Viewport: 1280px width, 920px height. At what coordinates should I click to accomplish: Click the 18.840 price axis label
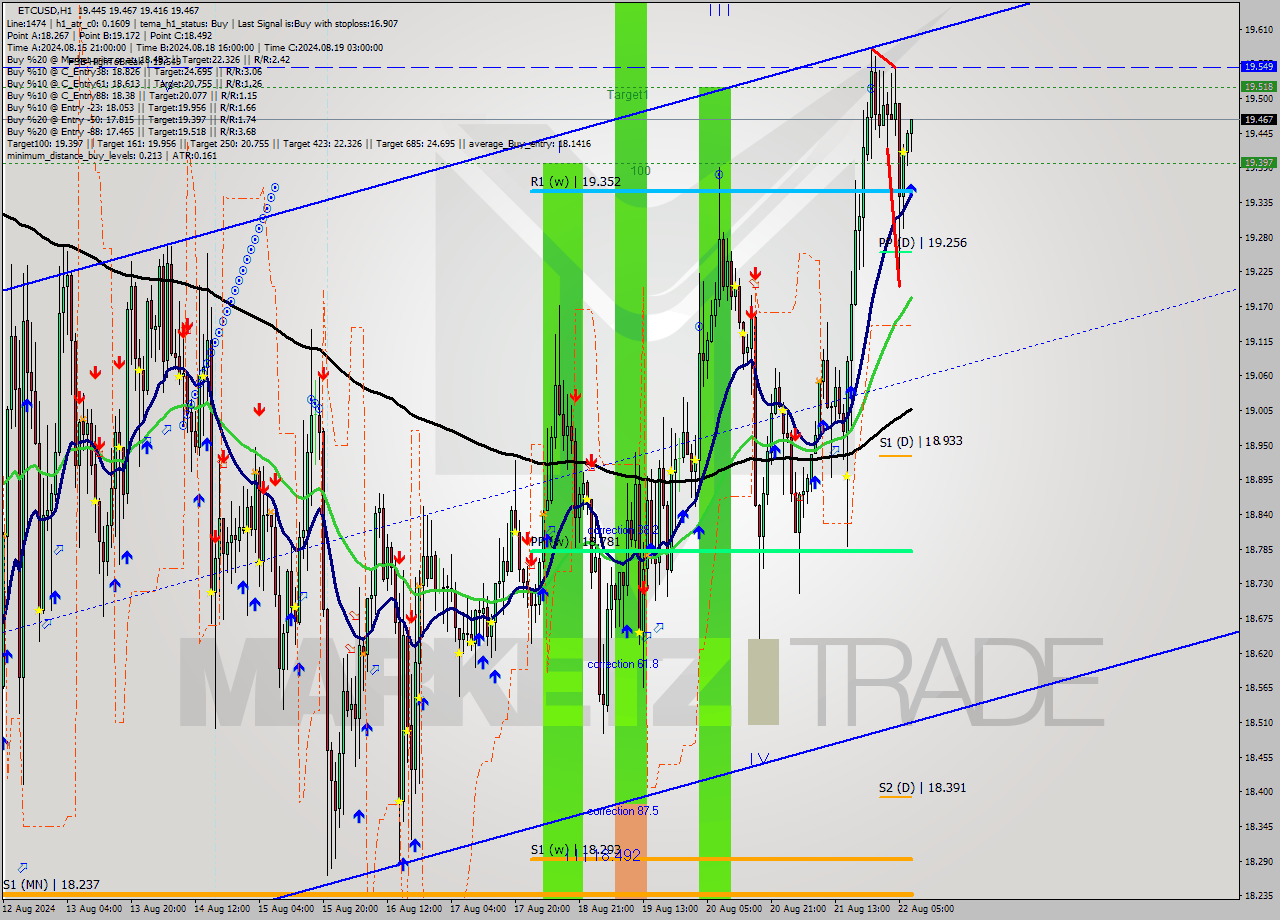tap(1258, 514)
